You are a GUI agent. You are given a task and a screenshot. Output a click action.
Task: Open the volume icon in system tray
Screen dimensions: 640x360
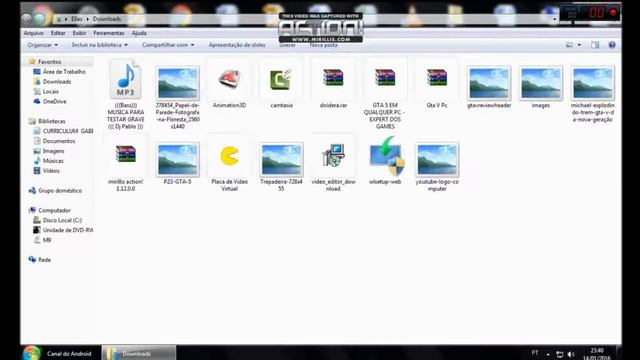(x=571, y=354)
